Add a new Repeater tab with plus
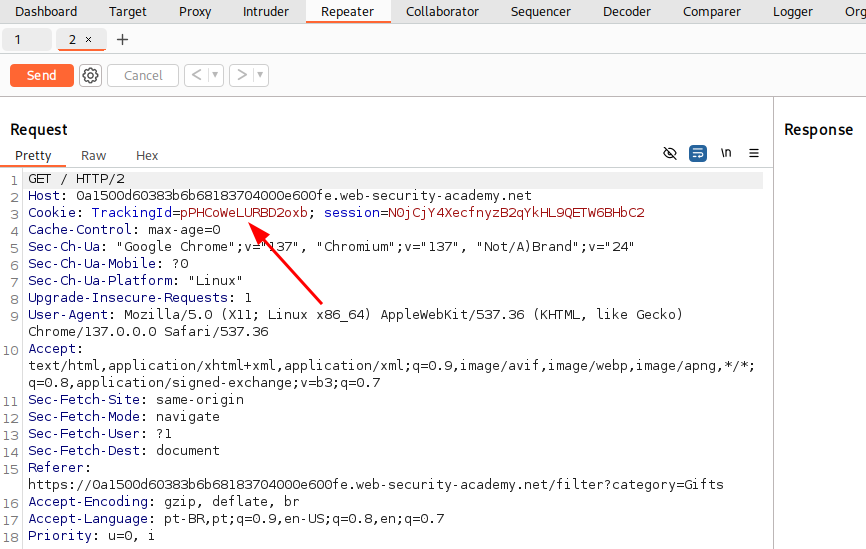This screenshot has width=866, height=549. [122, 40]
